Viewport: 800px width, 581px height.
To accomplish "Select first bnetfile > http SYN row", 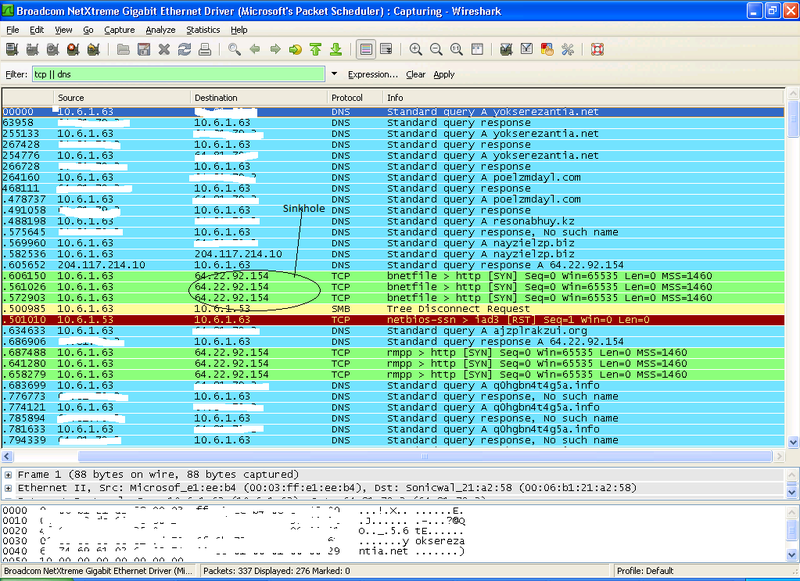I will (393, 276).
